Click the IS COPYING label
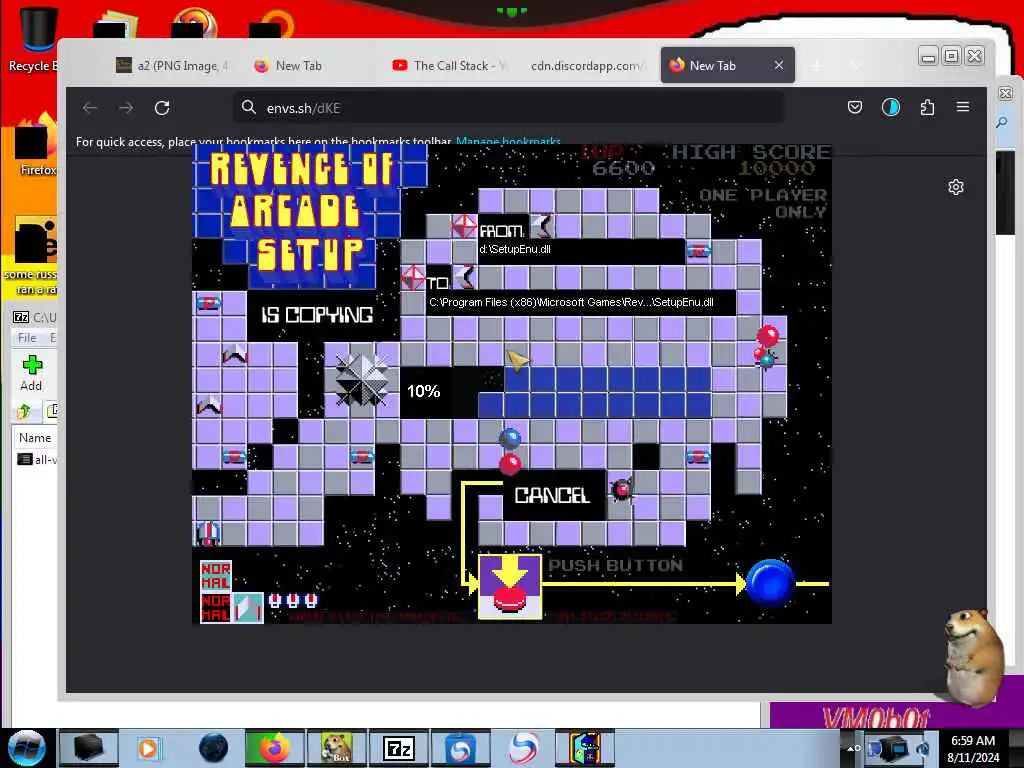This screenshot has width=1024, height=768. pos(317,315)
